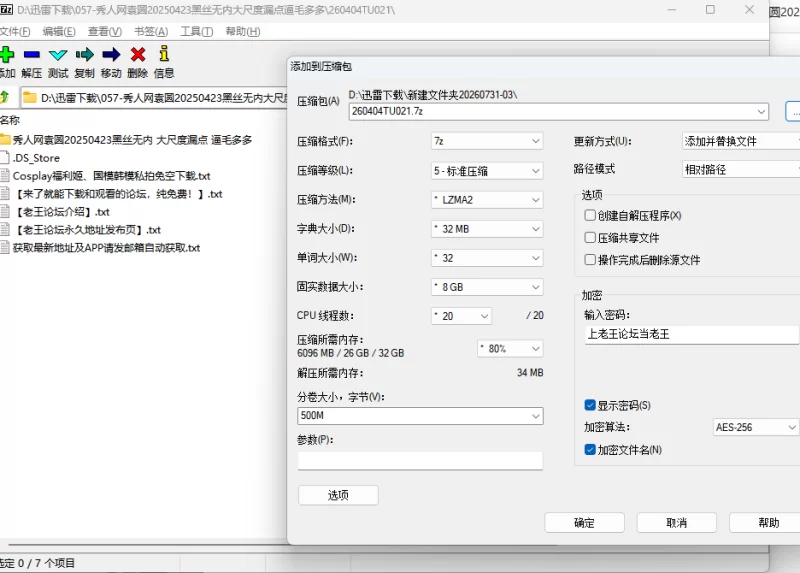Click the 7z icon in the title bar
This screenshot has height=573, width=800.
(6, 10)
